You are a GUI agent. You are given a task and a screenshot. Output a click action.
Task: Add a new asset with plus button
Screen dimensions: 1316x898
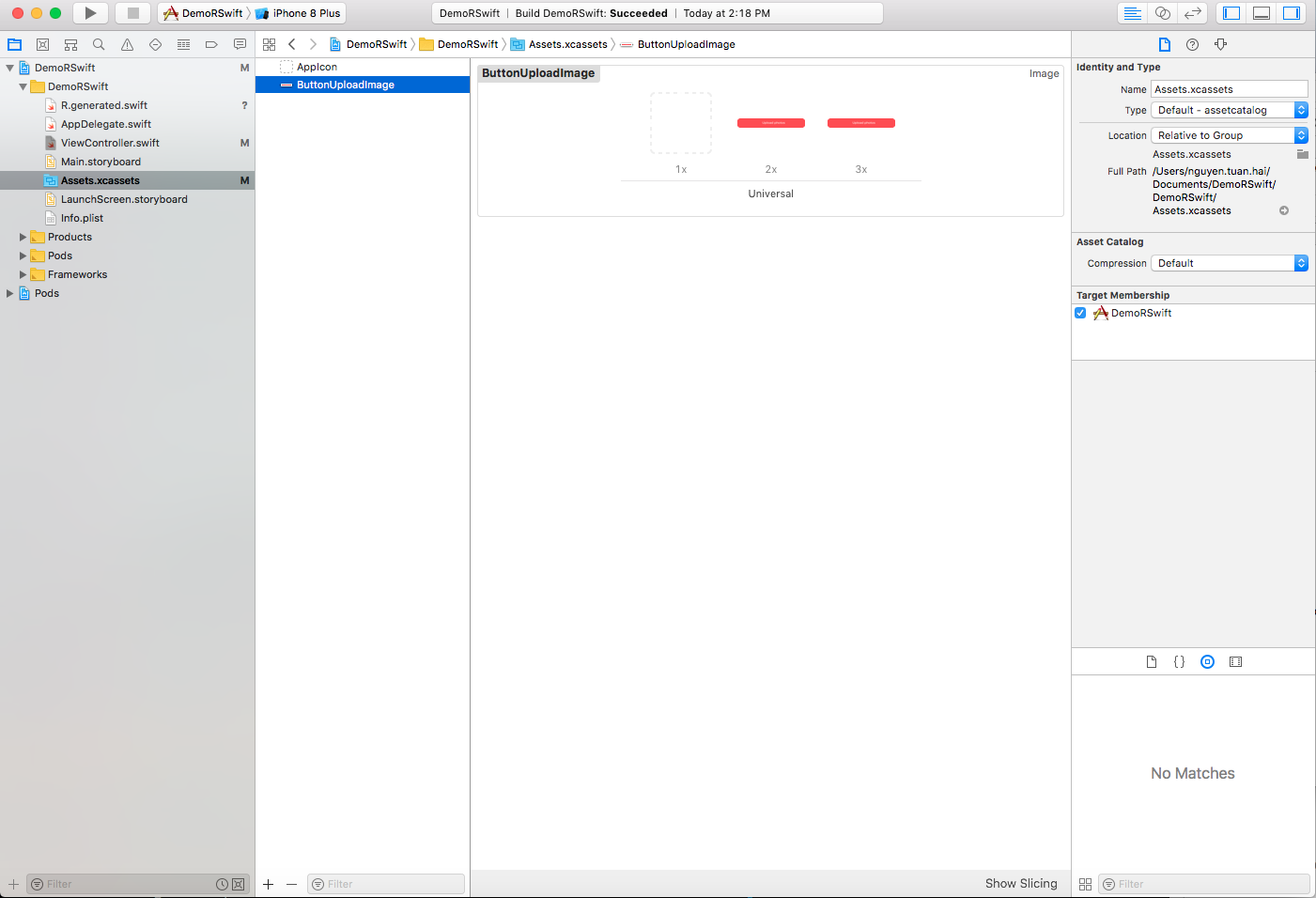(269, 884)
